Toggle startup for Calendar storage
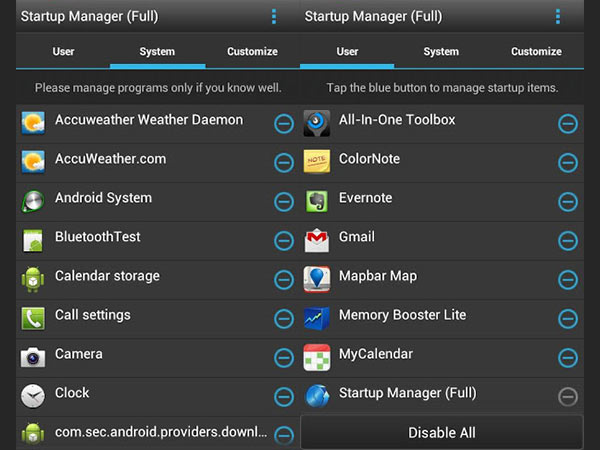Image resolution: width=600 pixels, height=450 pixels. [284, 279]
